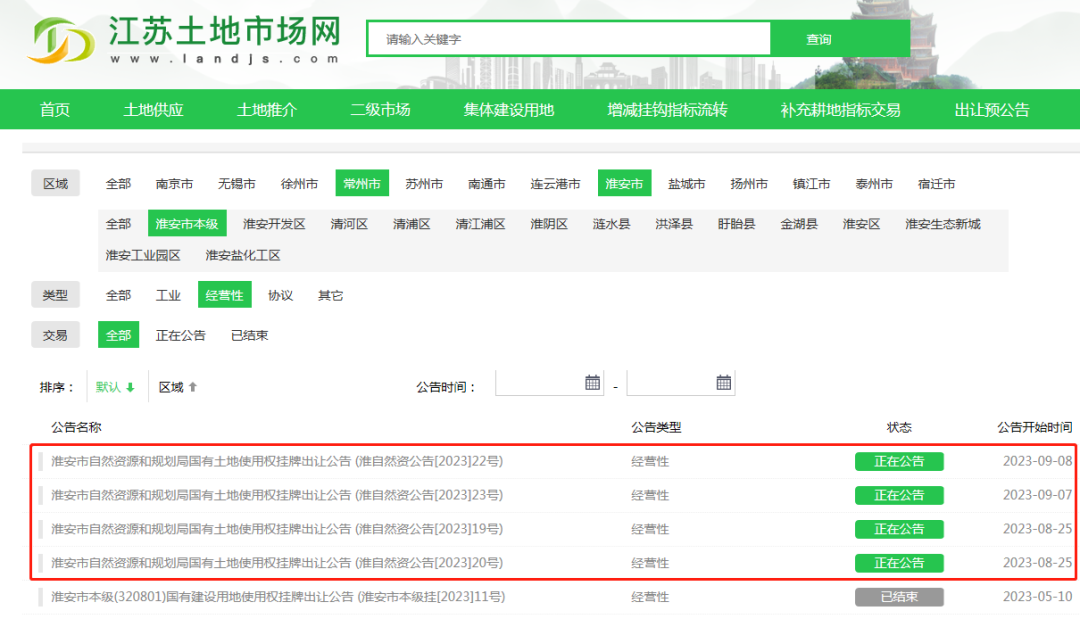
Task: Focus the keyword search input field
Action: [x=568, y=39]
